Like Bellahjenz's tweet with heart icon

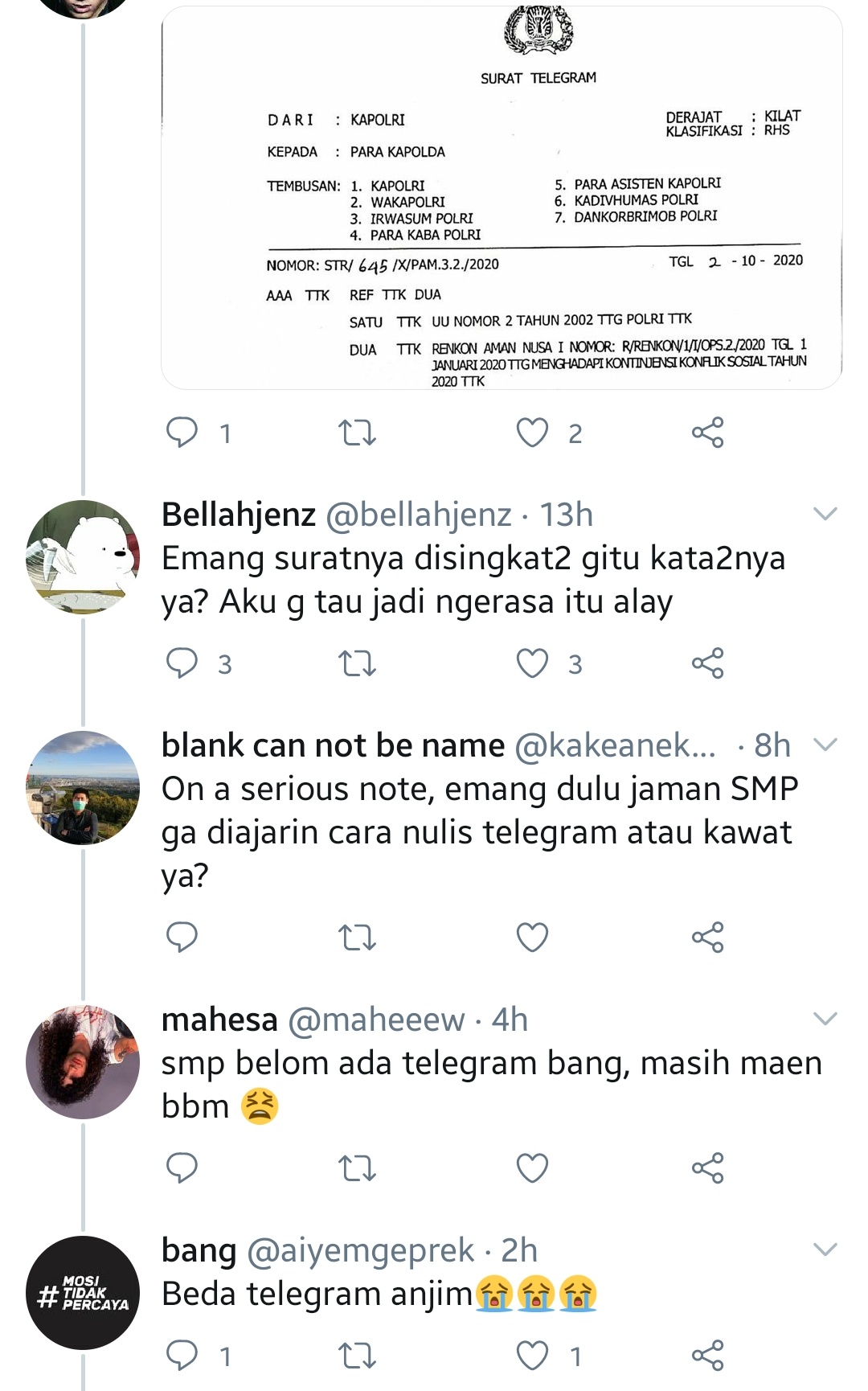[532, 664]
